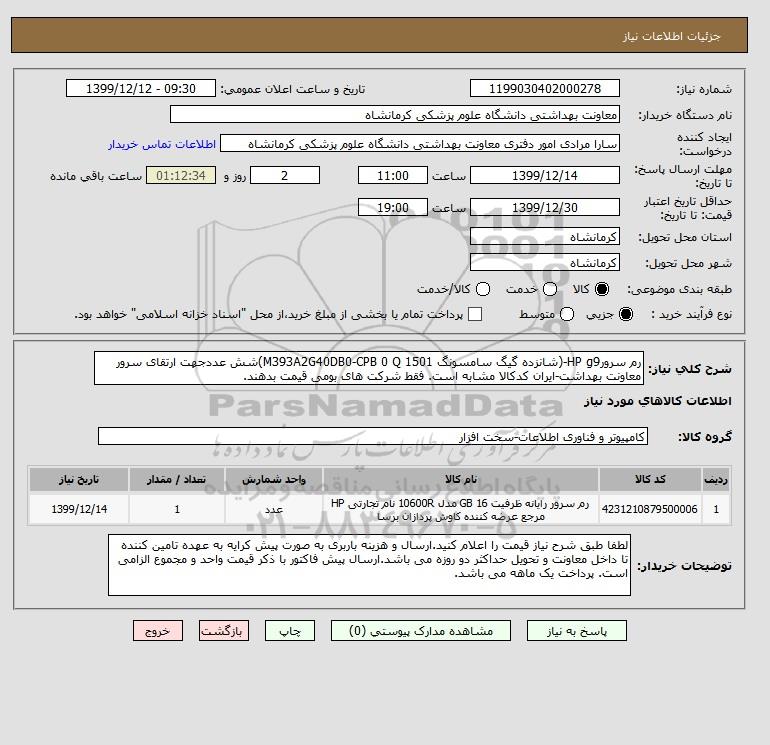Click the بازگشت back button
The image size is (770, 745).
tap(224, 631)
